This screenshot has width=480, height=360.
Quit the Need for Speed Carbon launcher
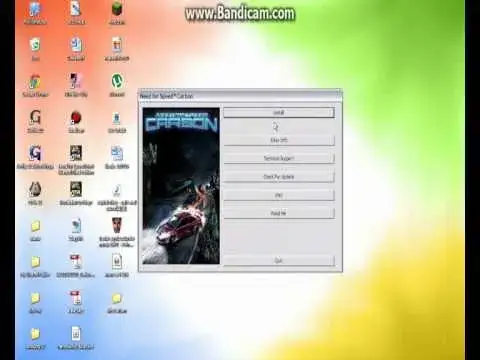point(279,260)
